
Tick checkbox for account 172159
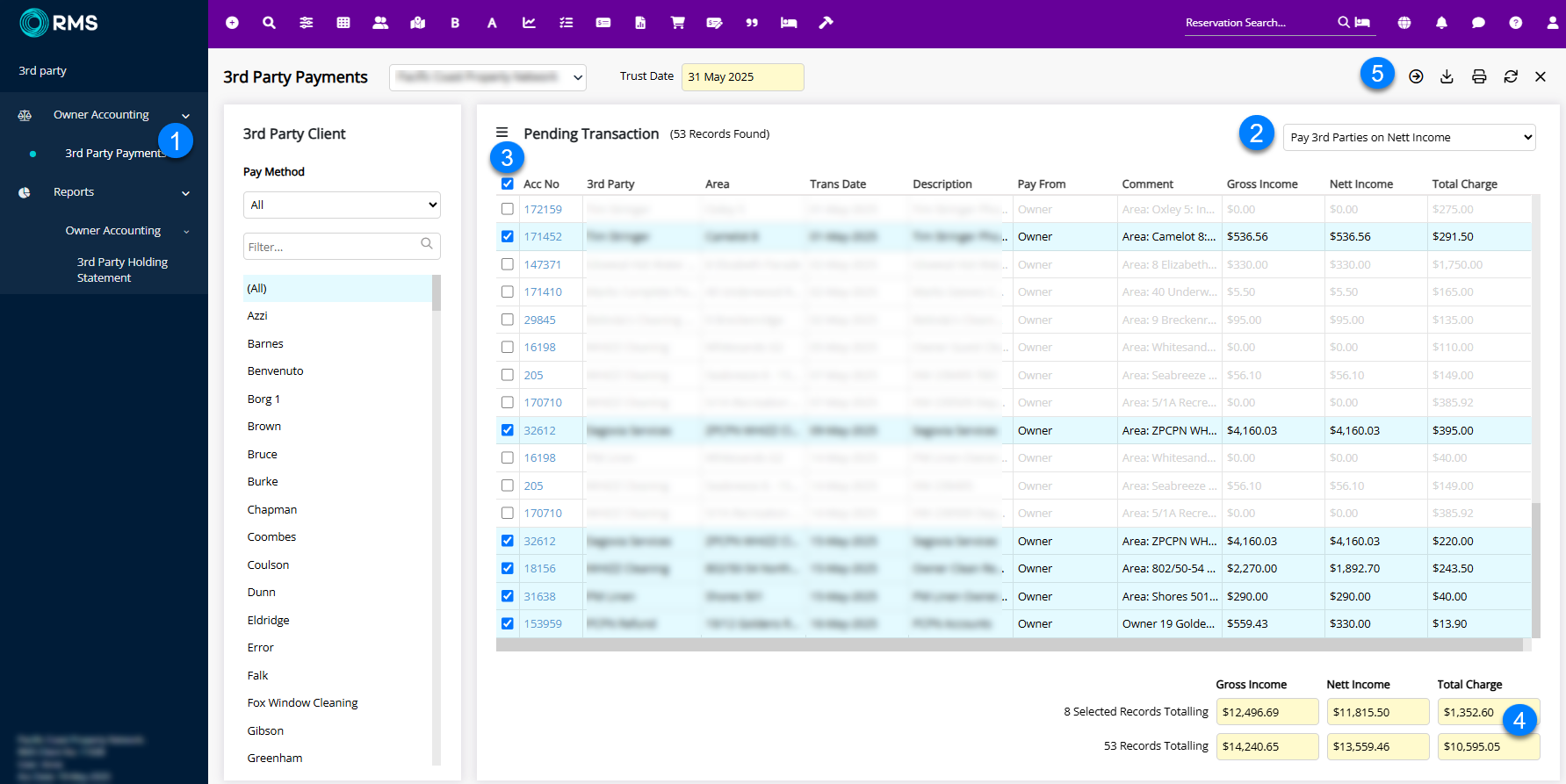508,209
